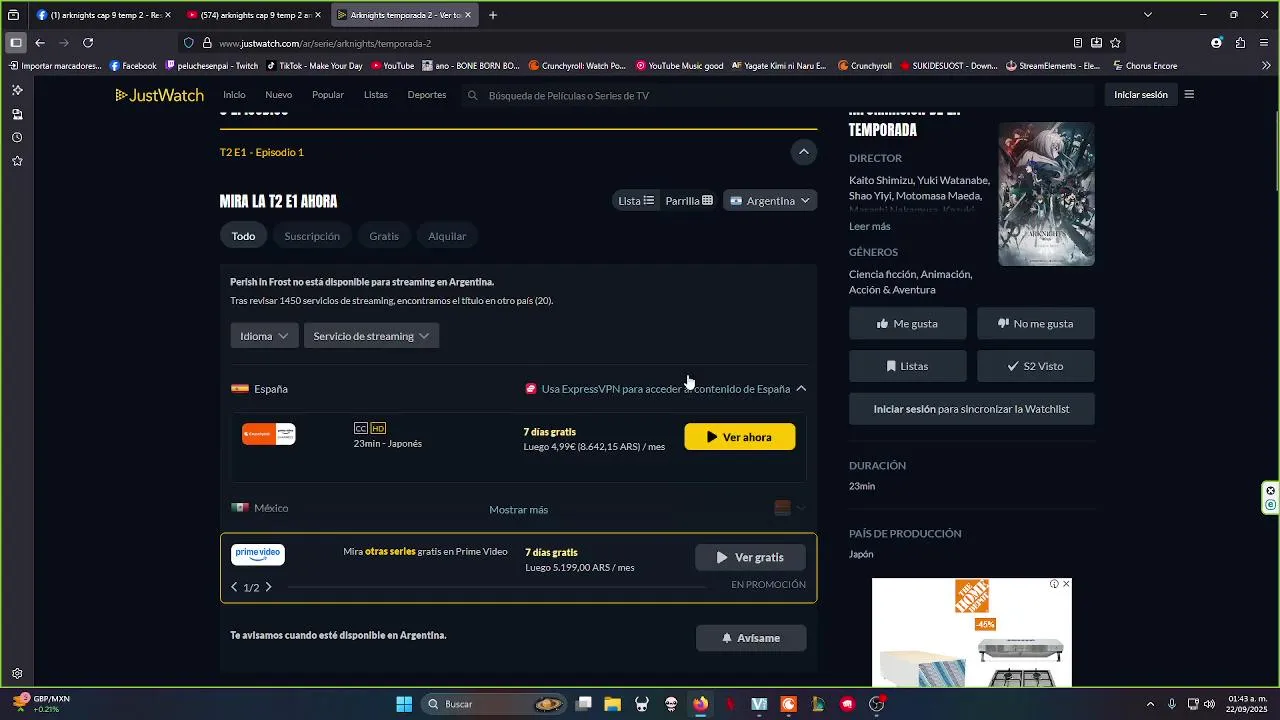Click the Firefox taskbar icon

pos(701,704)
